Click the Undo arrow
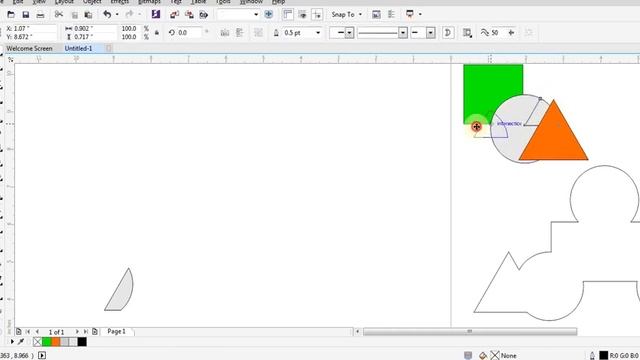 pyautogui.click(x=107, y=15)
